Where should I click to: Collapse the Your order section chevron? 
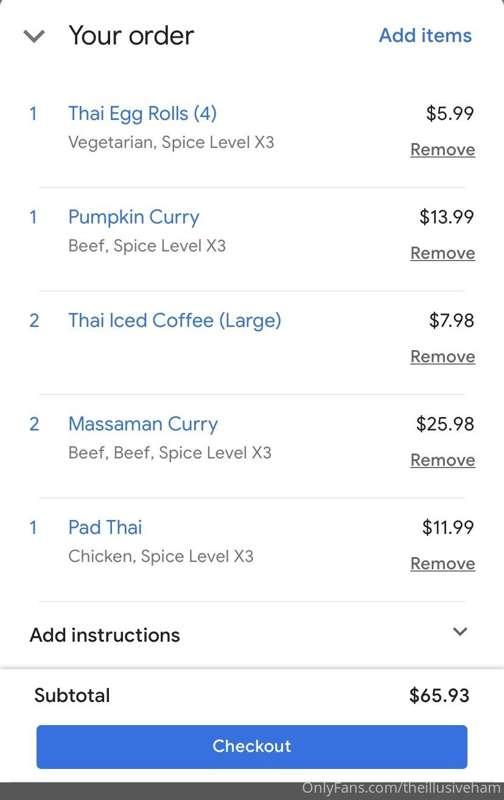coord(34,37)
